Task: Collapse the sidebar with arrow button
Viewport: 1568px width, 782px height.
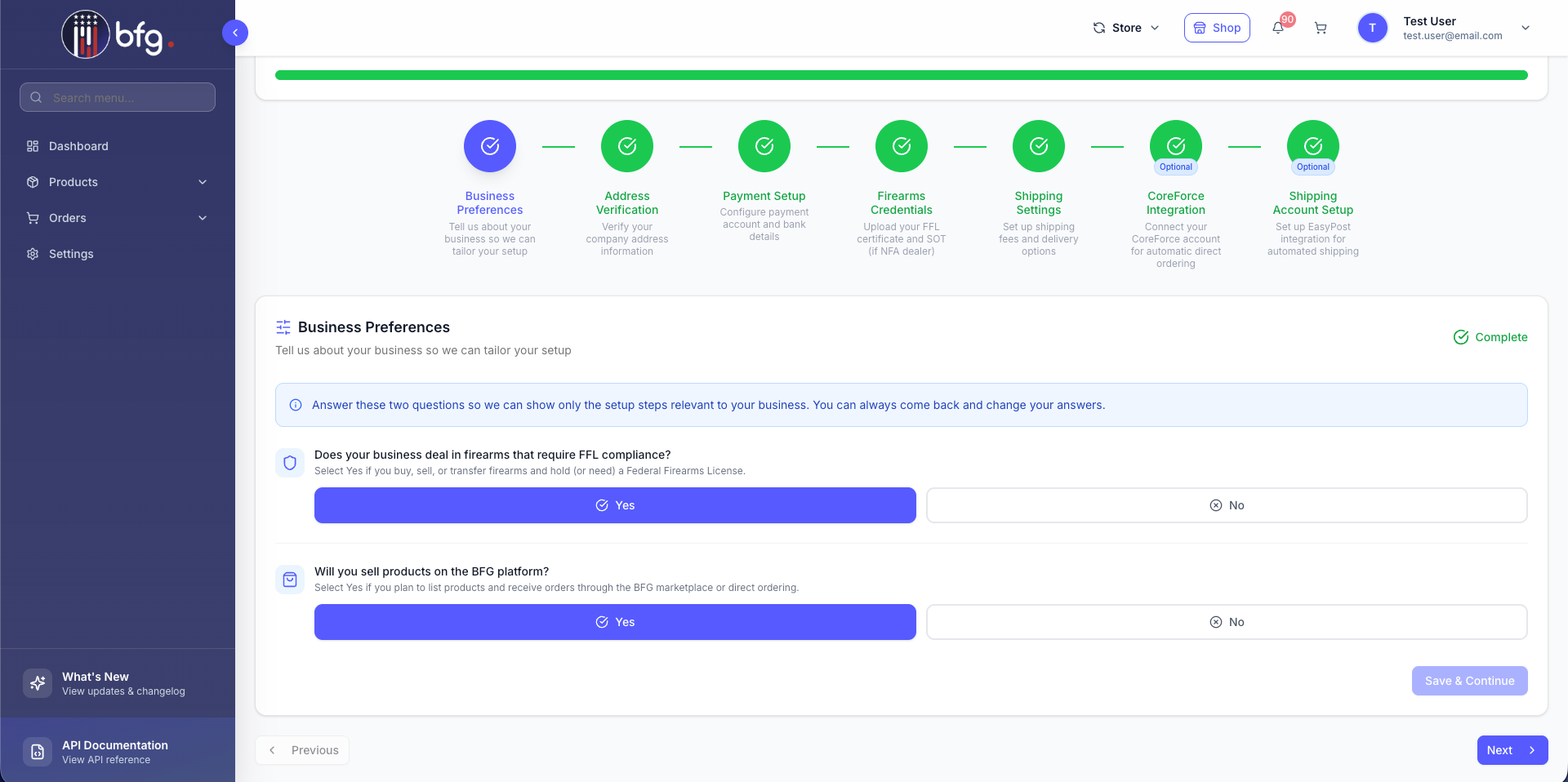Action: click(235, 33)
